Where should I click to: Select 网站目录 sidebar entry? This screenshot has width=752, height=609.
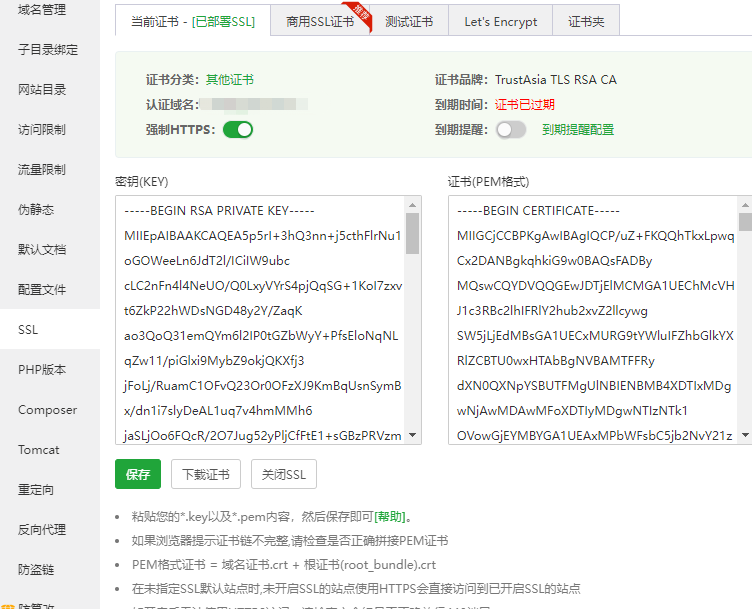coord(42,90)
